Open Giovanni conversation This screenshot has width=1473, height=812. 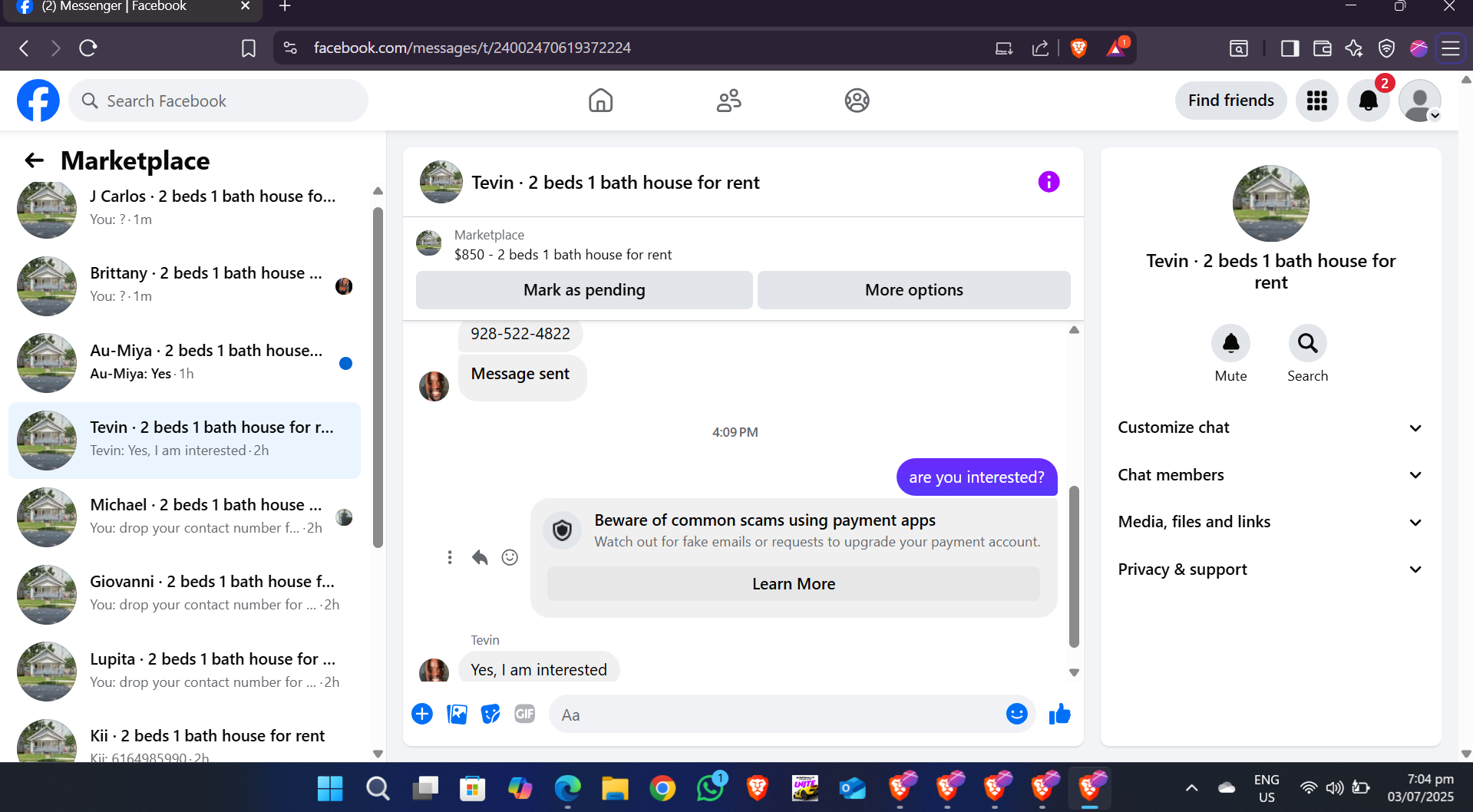[184, 593]
